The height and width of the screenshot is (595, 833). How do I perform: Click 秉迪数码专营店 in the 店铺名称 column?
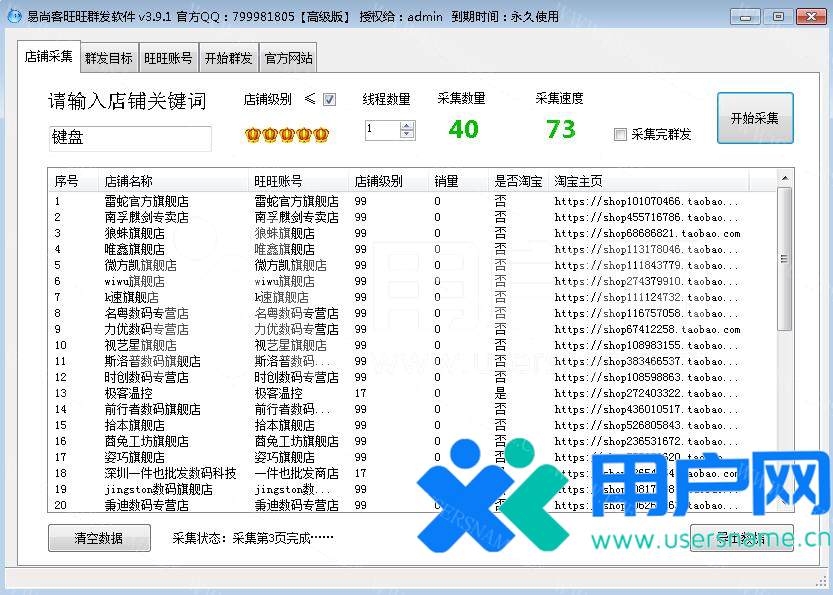(x=146, y=505)
